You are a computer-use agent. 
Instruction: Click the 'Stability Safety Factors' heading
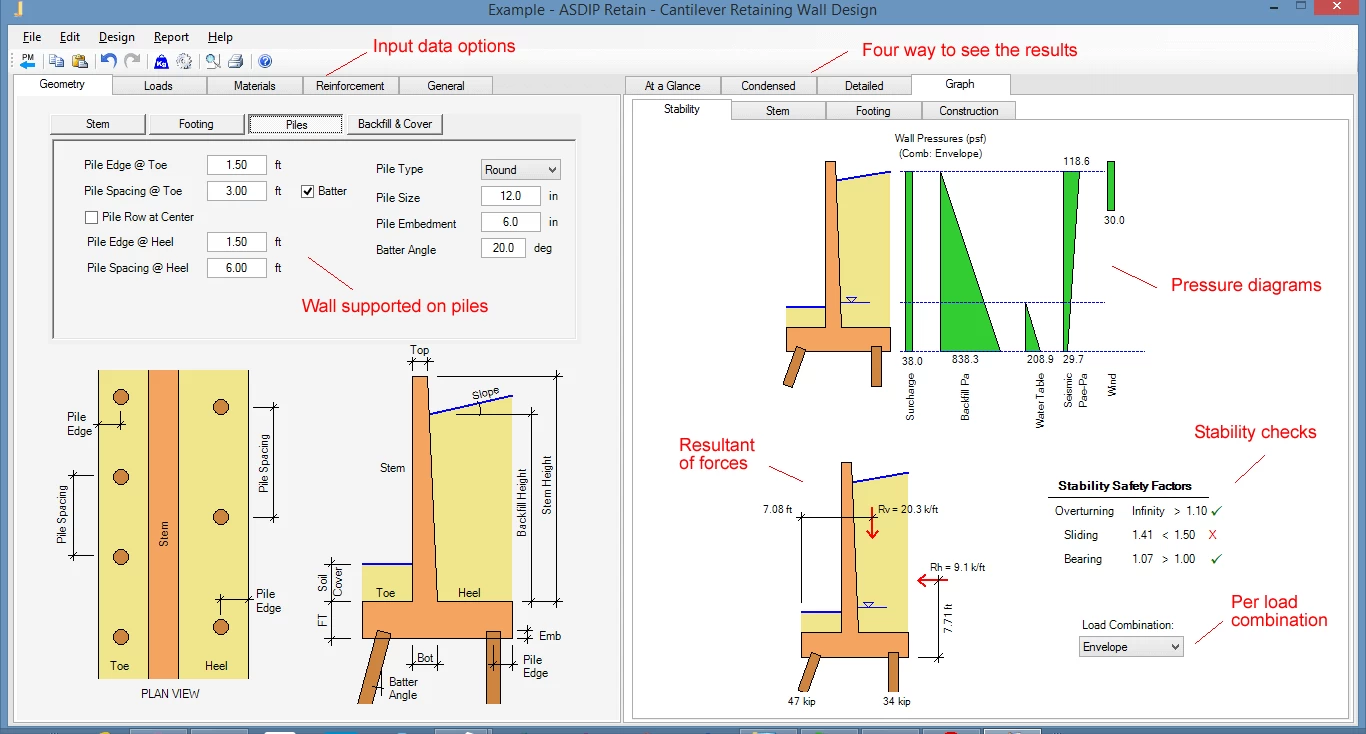pos(1125,486)
